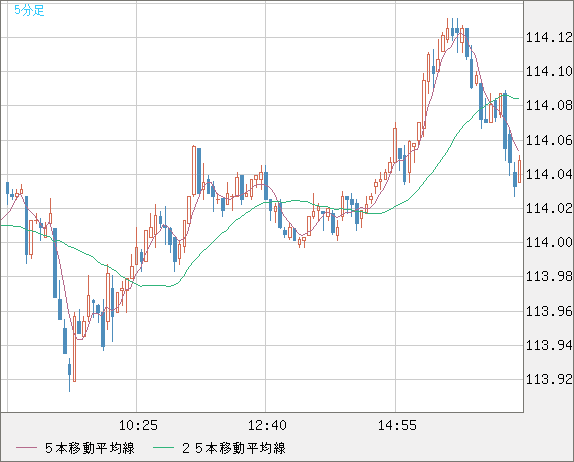Click the 114.00 price axis label
The image size is (574, 462).
549,242
